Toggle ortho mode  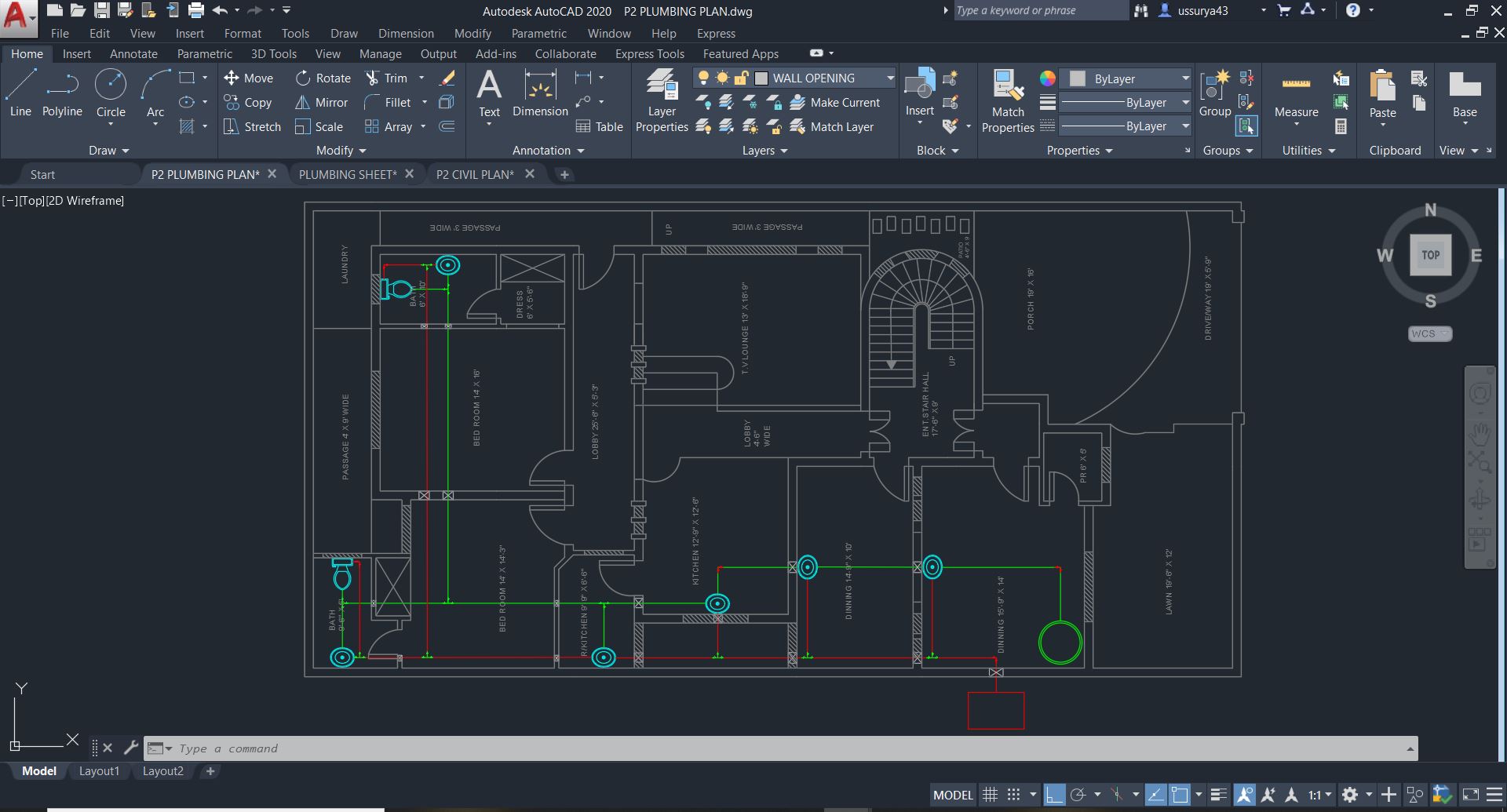click(x=1054, y=795)
